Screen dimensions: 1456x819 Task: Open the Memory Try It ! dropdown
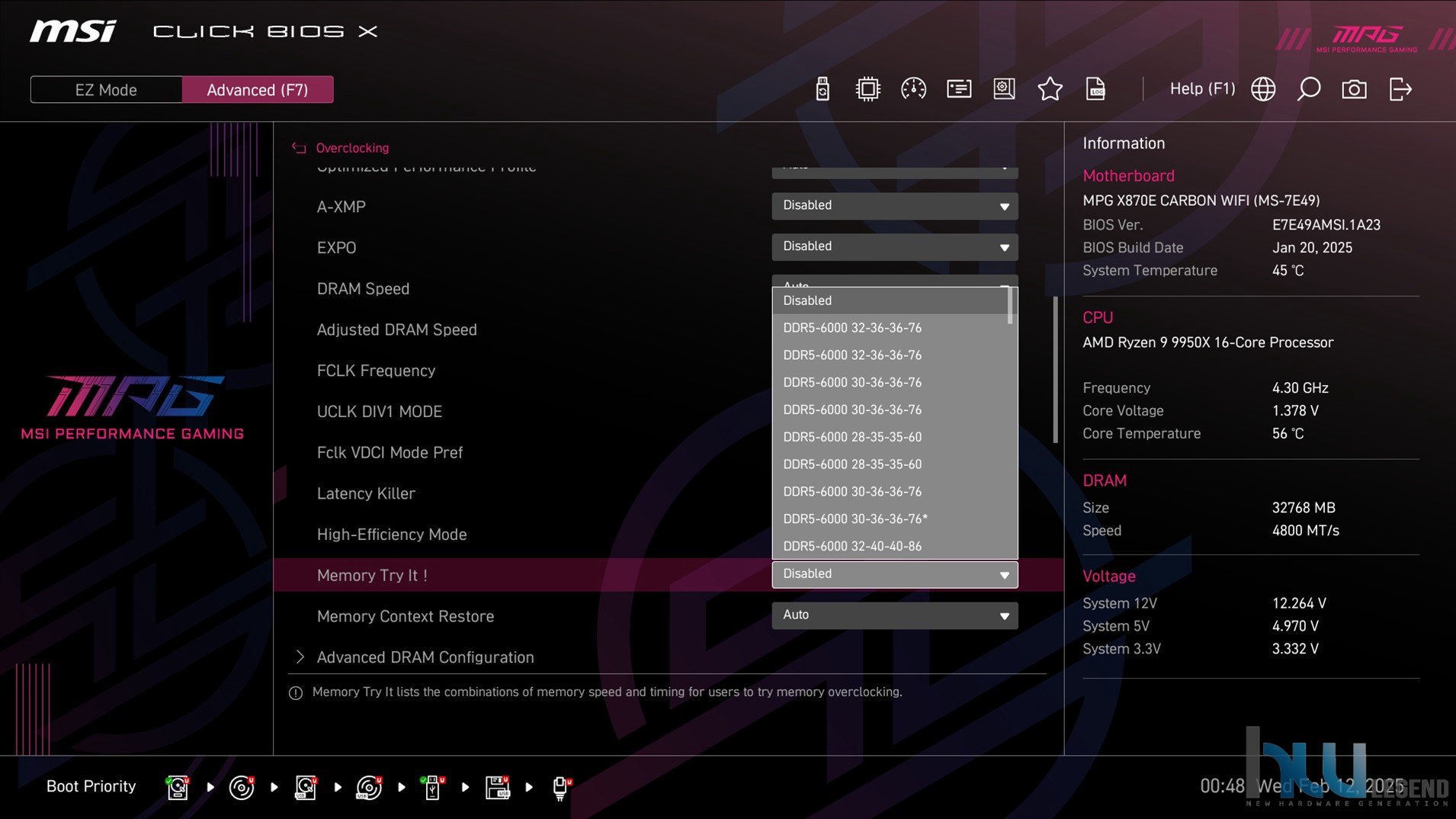click(x=894, y=574)
